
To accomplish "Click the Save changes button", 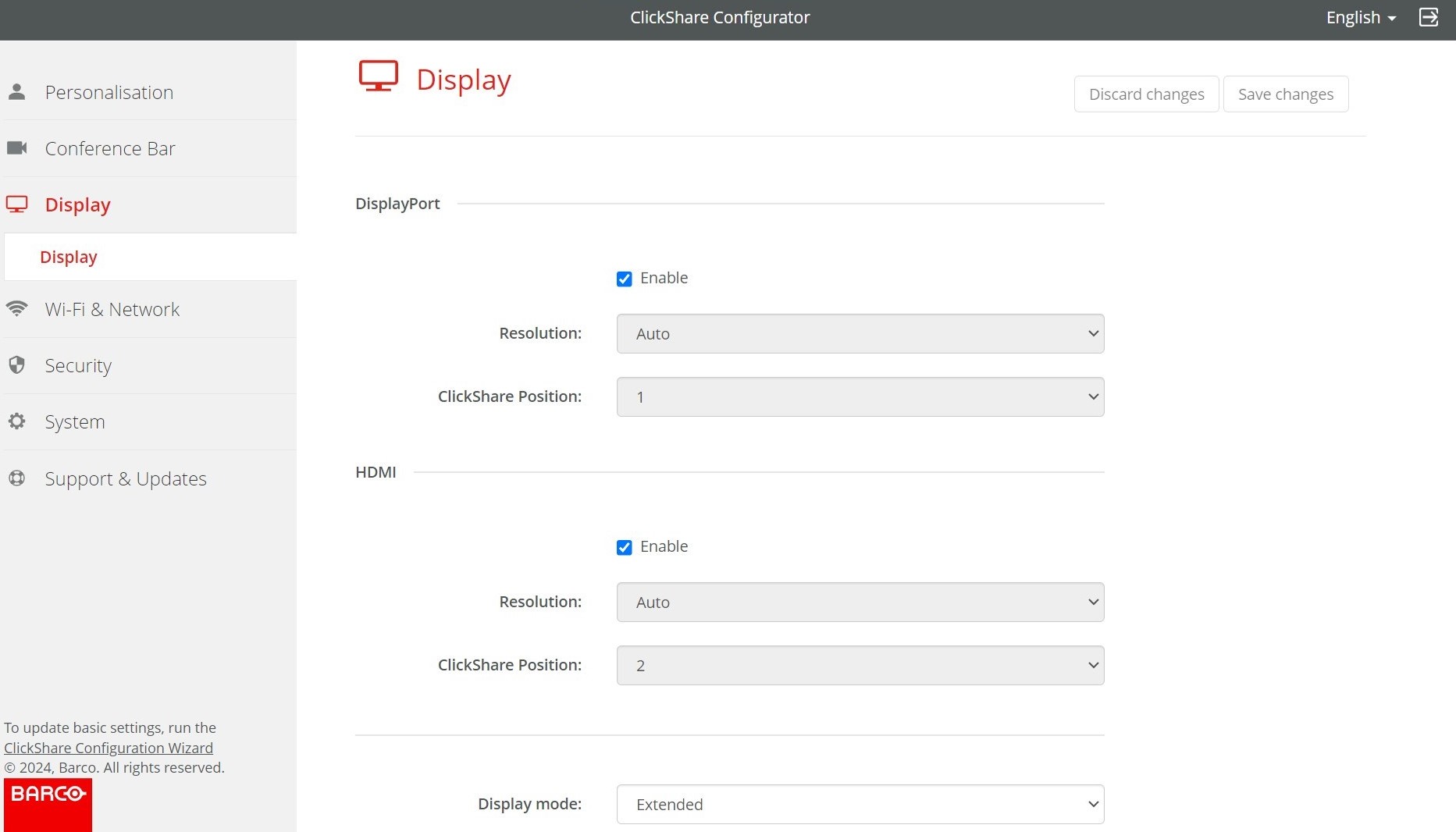I will coord(1285,94).
